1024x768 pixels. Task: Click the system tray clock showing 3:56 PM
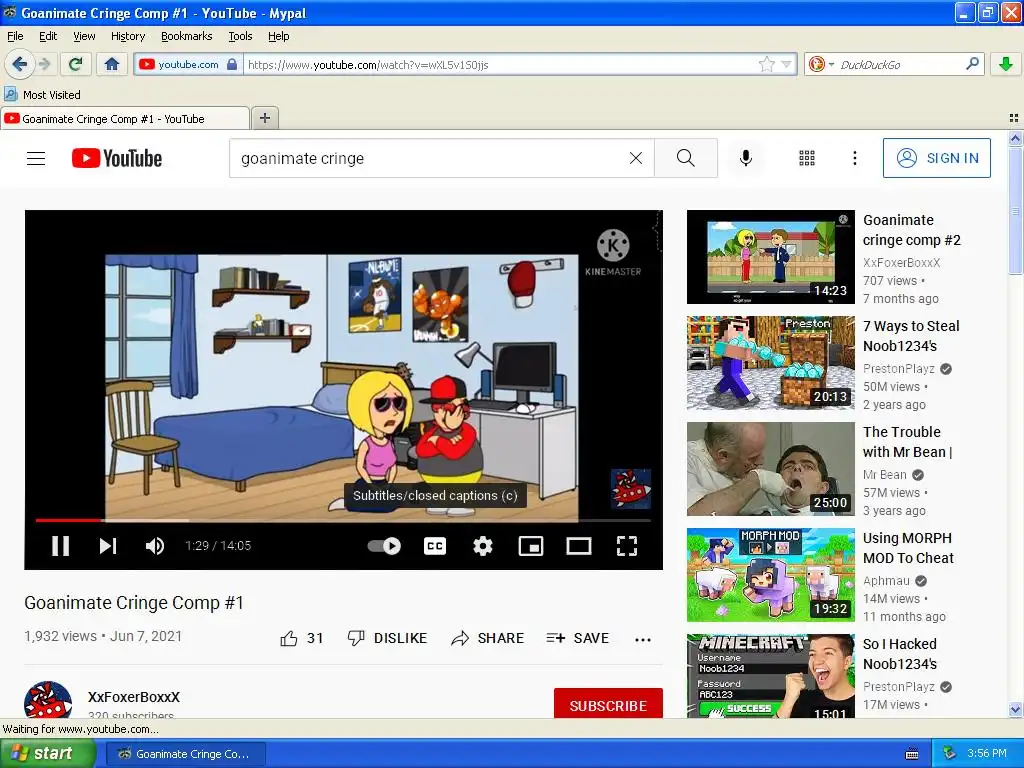pyautogui.click(x=987, y=753)
